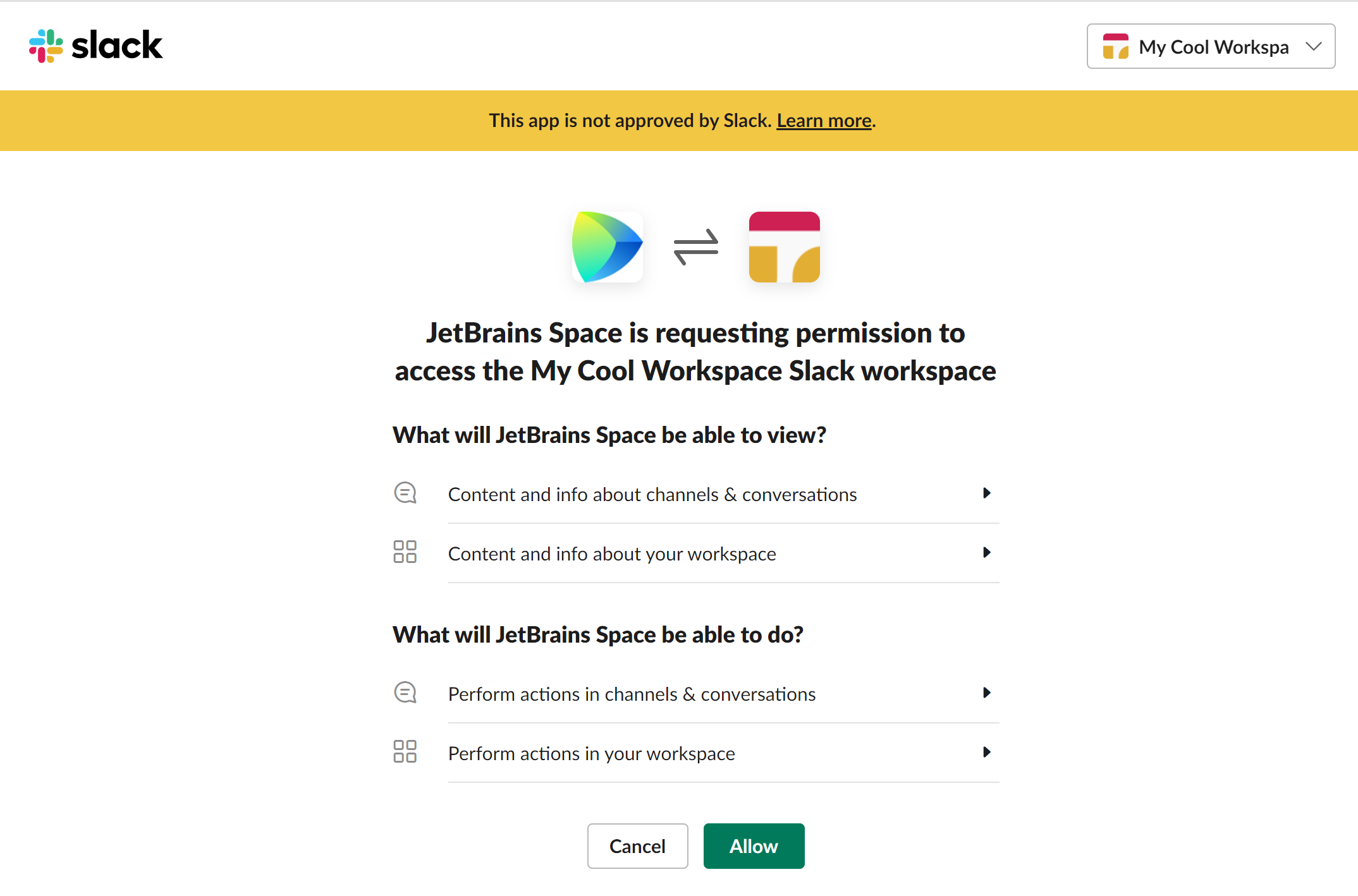Select 'Content and info about channels & conversations' text
This screenshot has height=896, width=1358.
pos(652,494)
